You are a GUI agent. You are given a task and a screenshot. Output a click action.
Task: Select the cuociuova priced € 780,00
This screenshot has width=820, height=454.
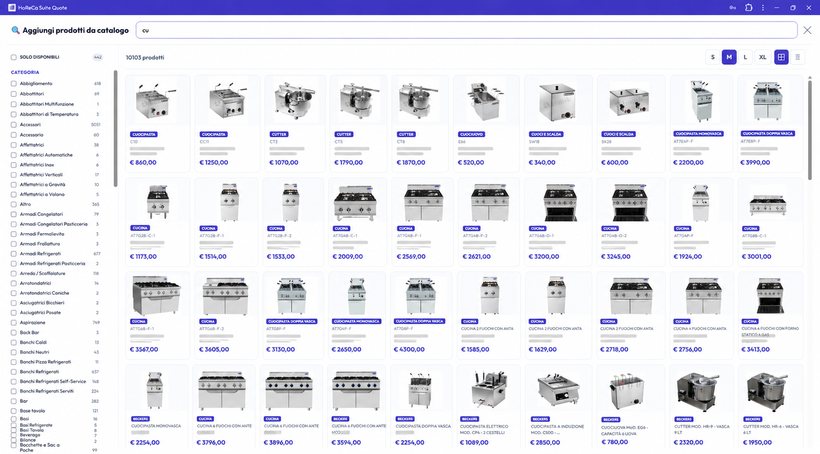coord(630,408)
